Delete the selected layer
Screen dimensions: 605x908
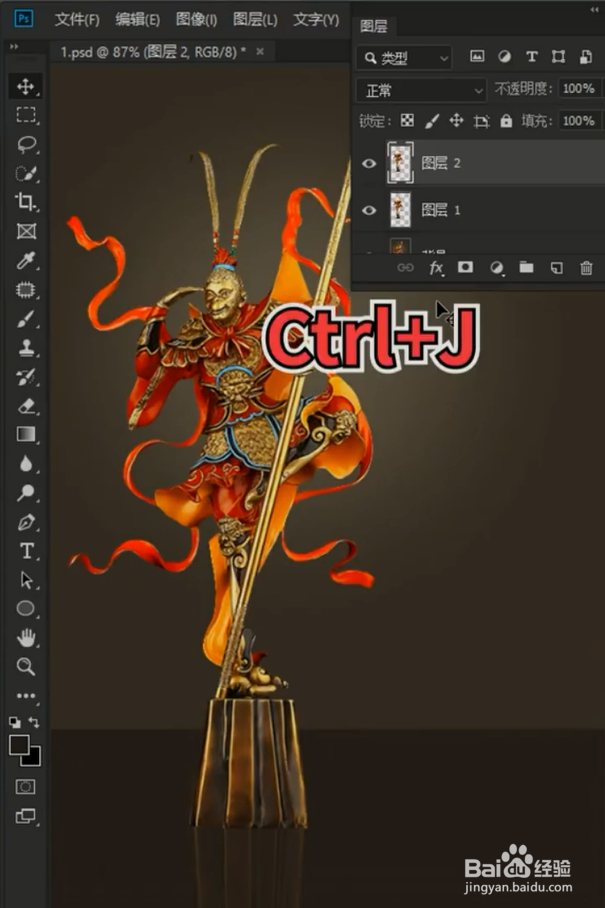click(x=586, y=268)
